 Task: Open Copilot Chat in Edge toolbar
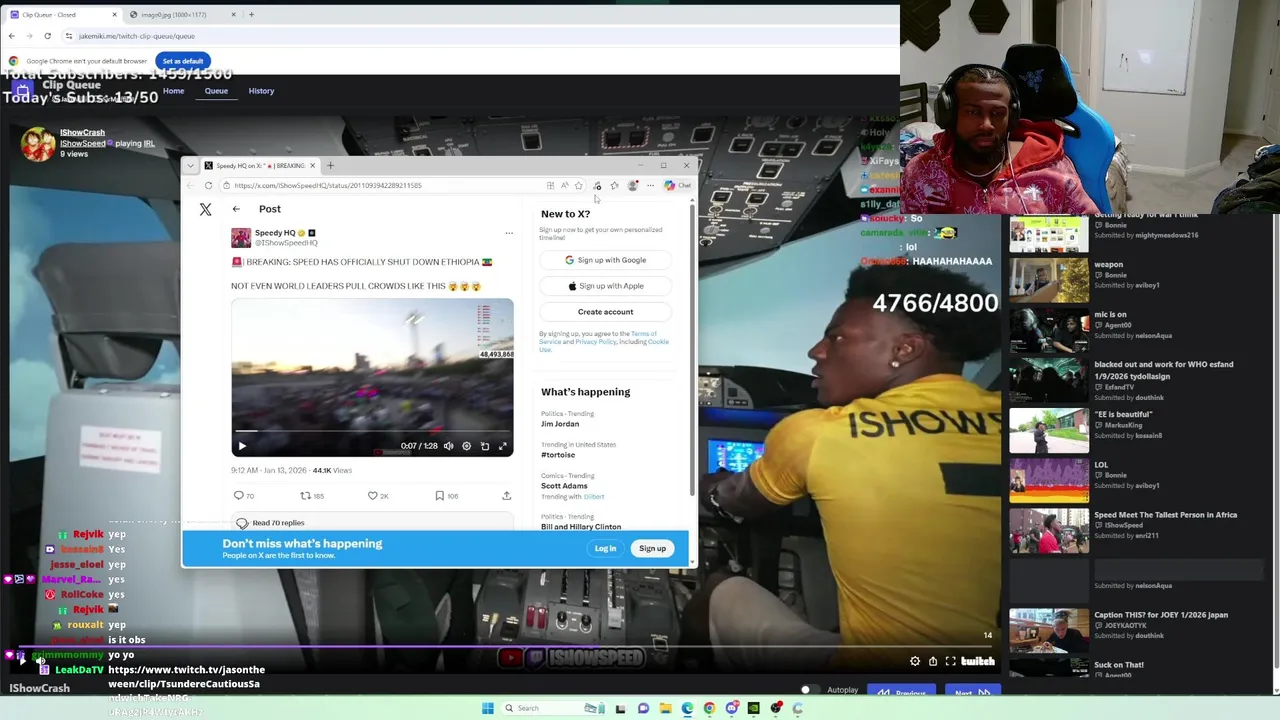[677, 185]
